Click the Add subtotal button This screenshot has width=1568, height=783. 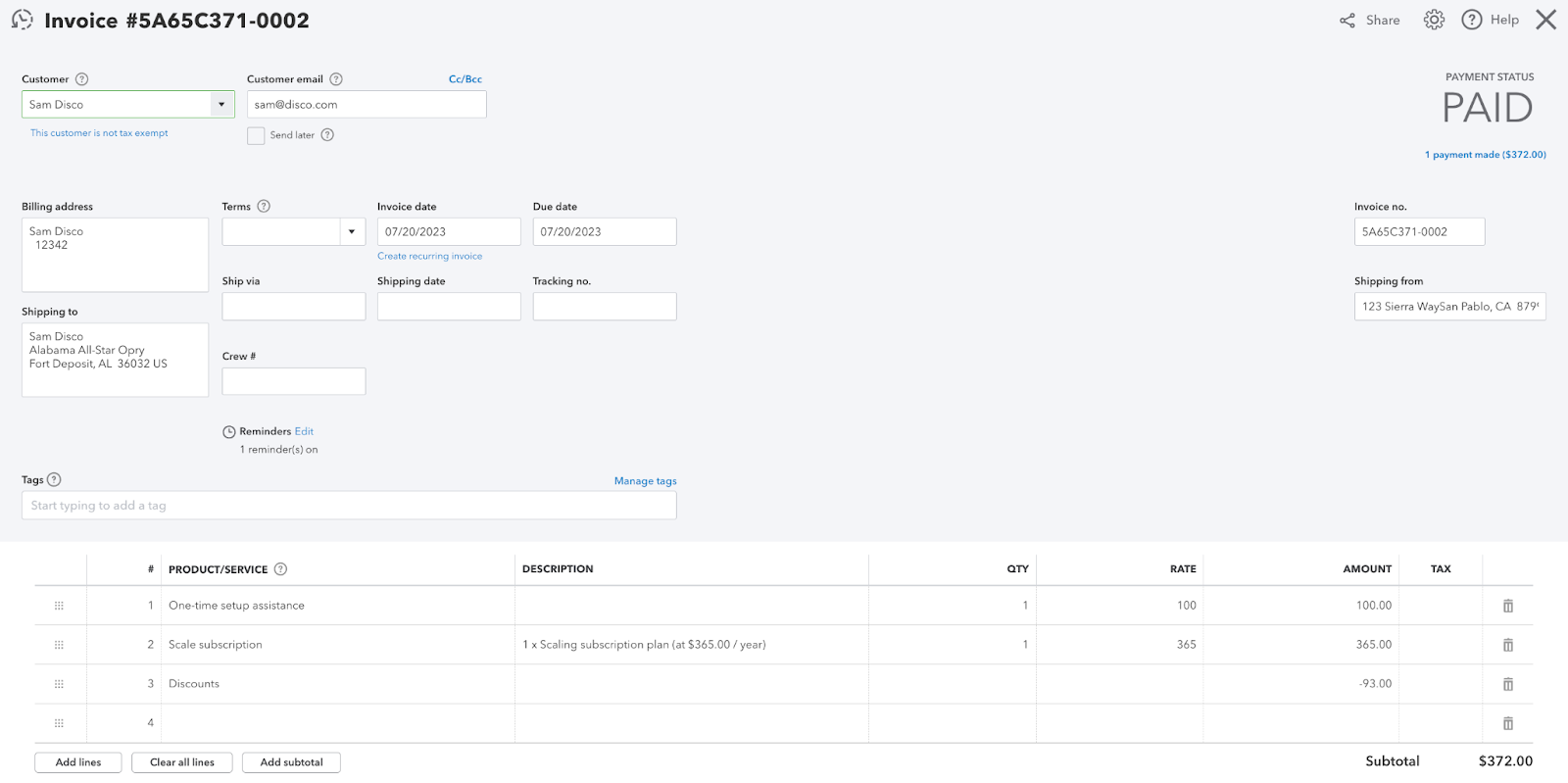291,762
